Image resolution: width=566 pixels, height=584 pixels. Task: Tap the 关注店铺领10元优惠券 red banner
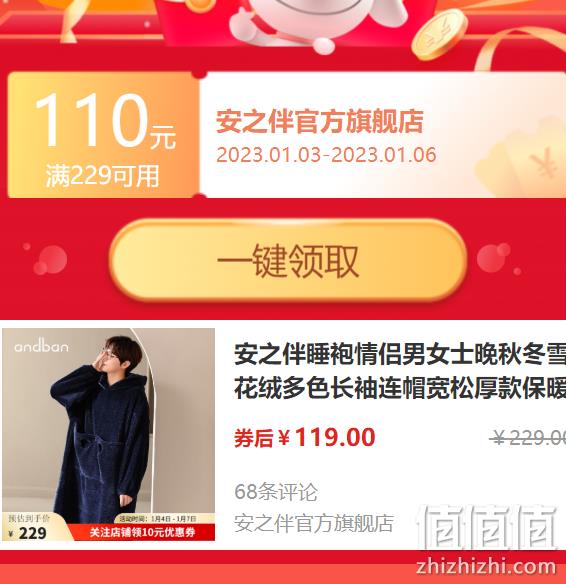(x=143, y=532)
